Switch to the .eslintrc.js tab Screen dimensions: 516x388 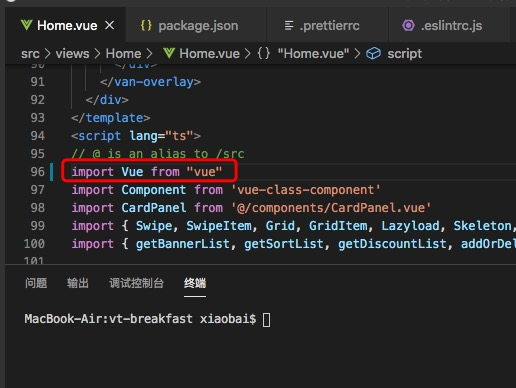click(x=449, y=25)
